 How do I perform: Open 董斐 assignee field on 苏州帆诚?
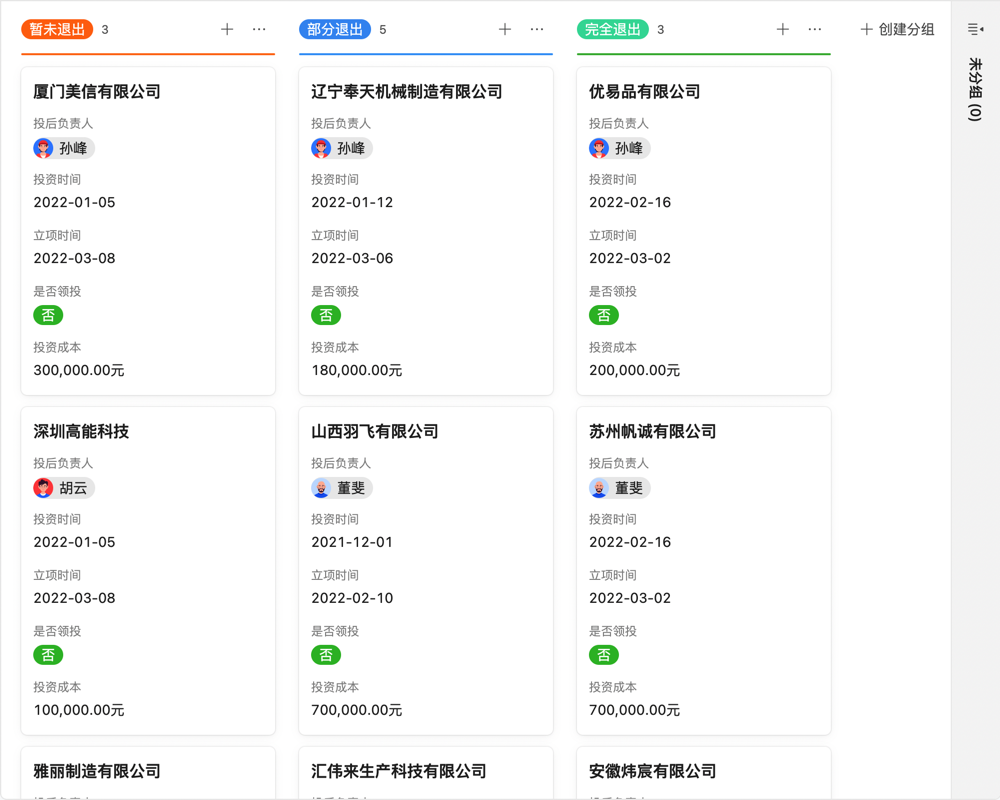pos(620,487)
